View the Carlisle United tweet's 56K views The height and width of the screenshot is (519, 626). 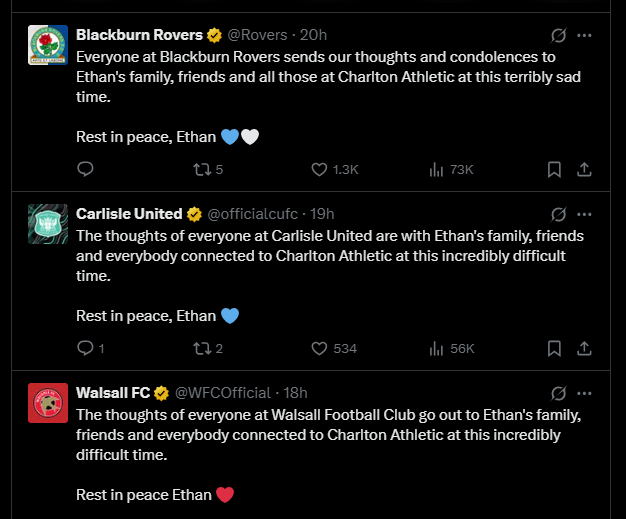[452, 348]
